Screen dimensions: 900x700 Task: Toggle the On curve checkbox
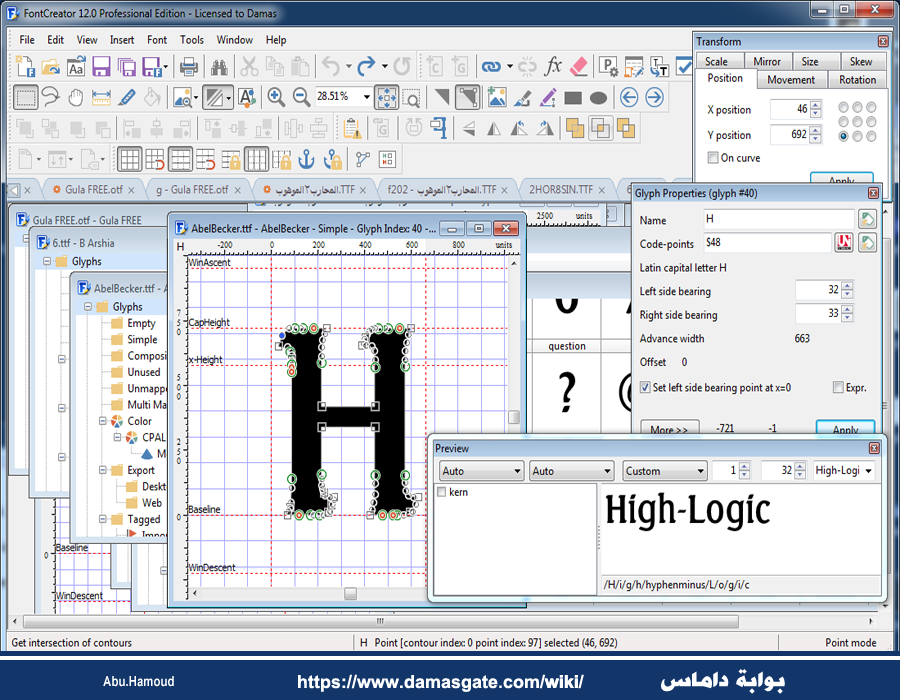coord(713,157)
